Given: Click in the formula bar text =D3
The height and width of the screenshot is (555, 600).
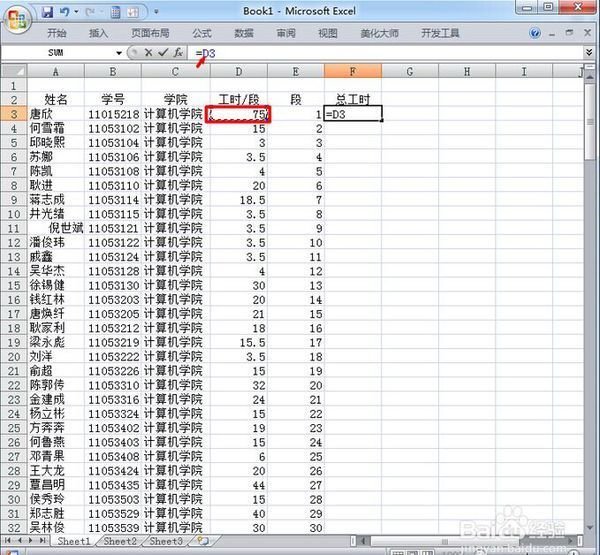Looking at the screenshot, I should pos(205,53).
